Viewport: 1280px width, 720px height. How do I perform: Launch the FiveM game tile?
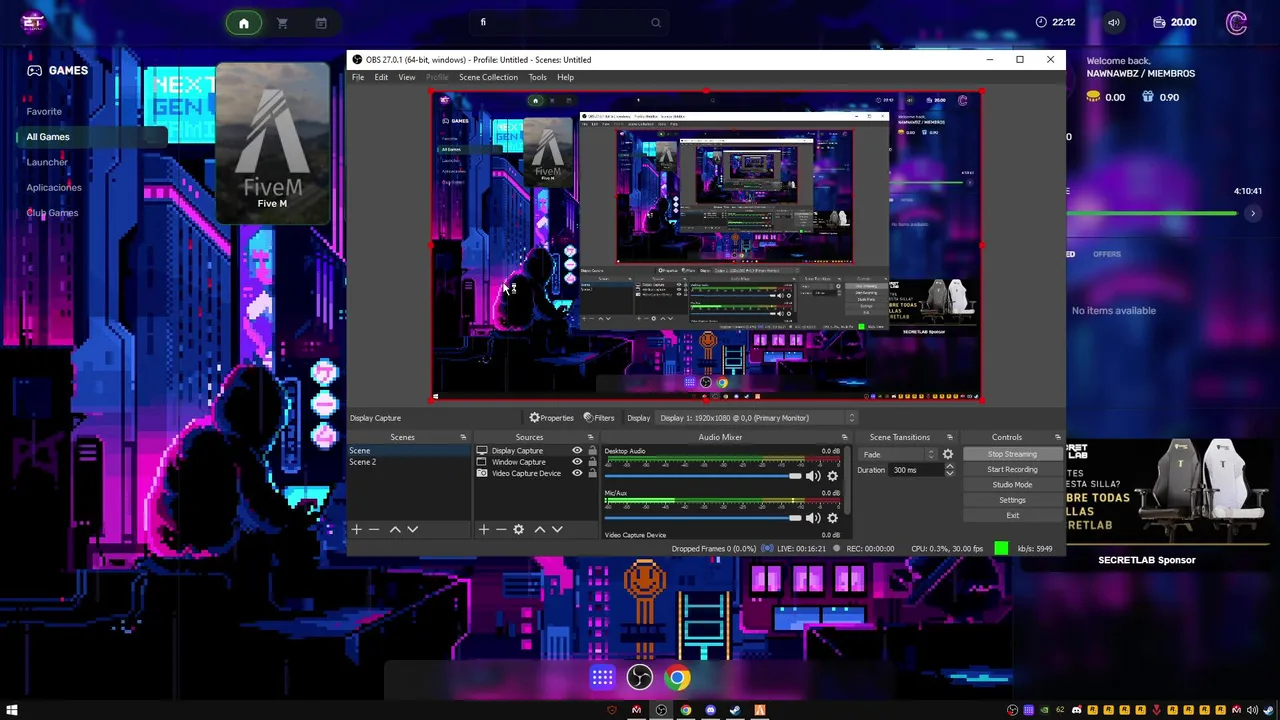coord(272,143)
